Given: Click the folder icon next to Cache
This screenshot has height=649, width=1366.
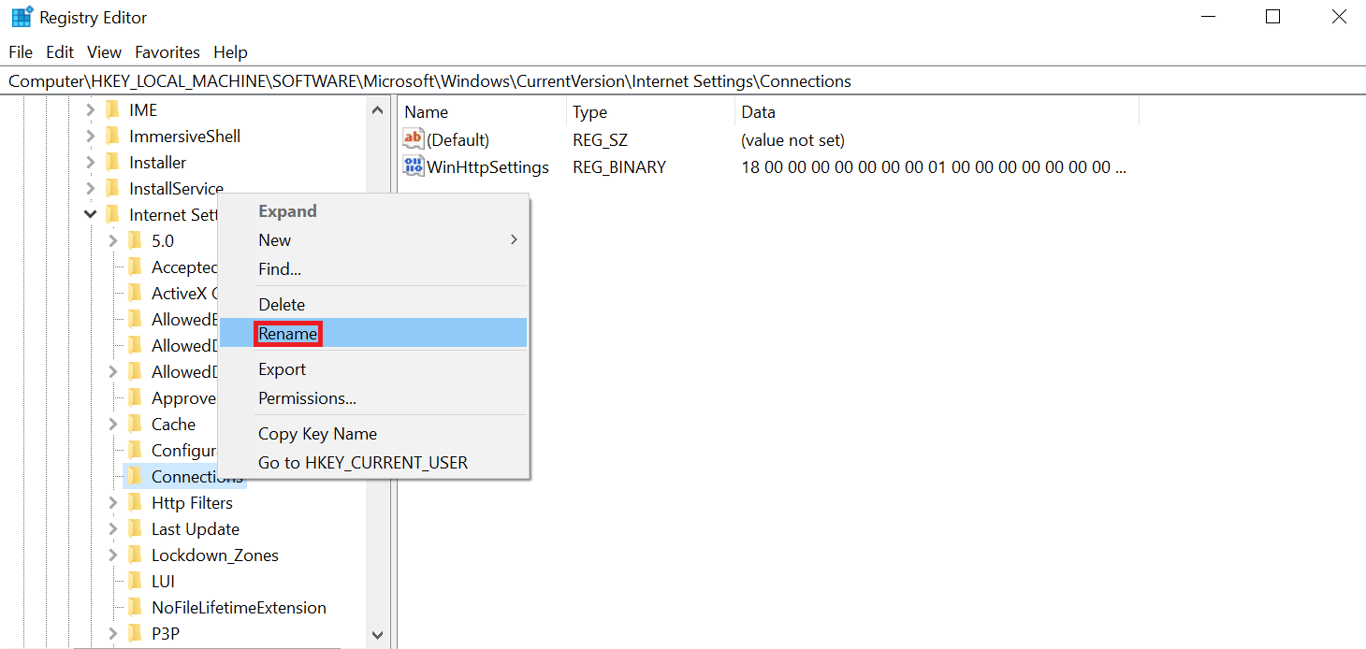Looking at the screenshot, I should pyautogui.click(x=137, y=424).
